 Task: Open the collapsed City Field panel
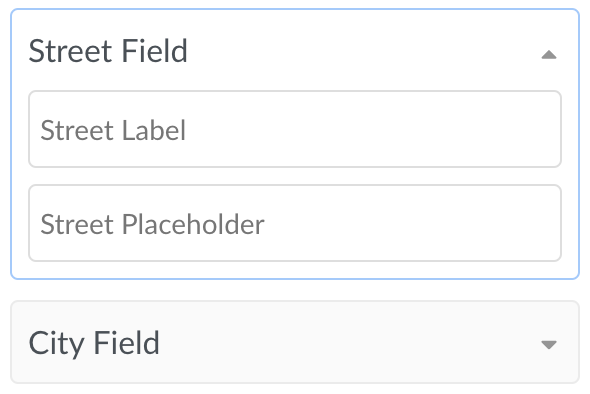pyautogui.click(x=295, y=342)
